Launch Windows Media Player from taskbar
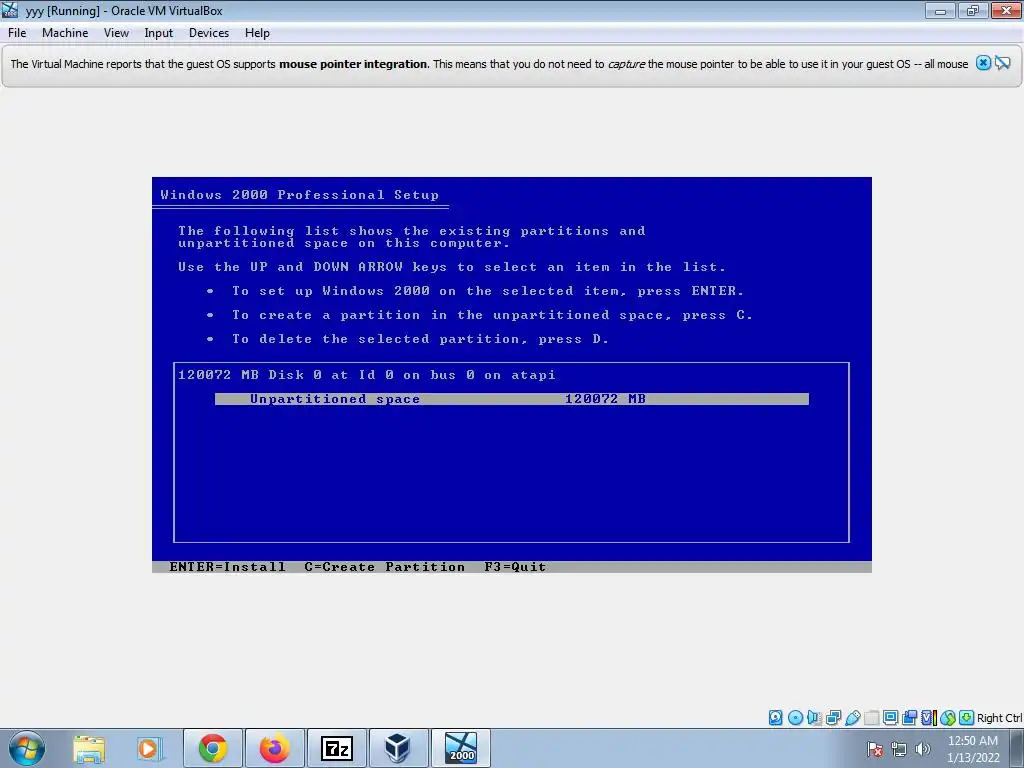 pos(149,748)
